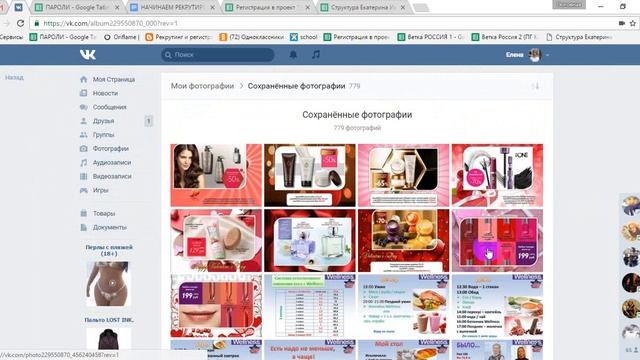Screen dimensions: 640x360
Task: Close the ПАРОЛИ - Google Tab browser tab
Action: point(117,7)
